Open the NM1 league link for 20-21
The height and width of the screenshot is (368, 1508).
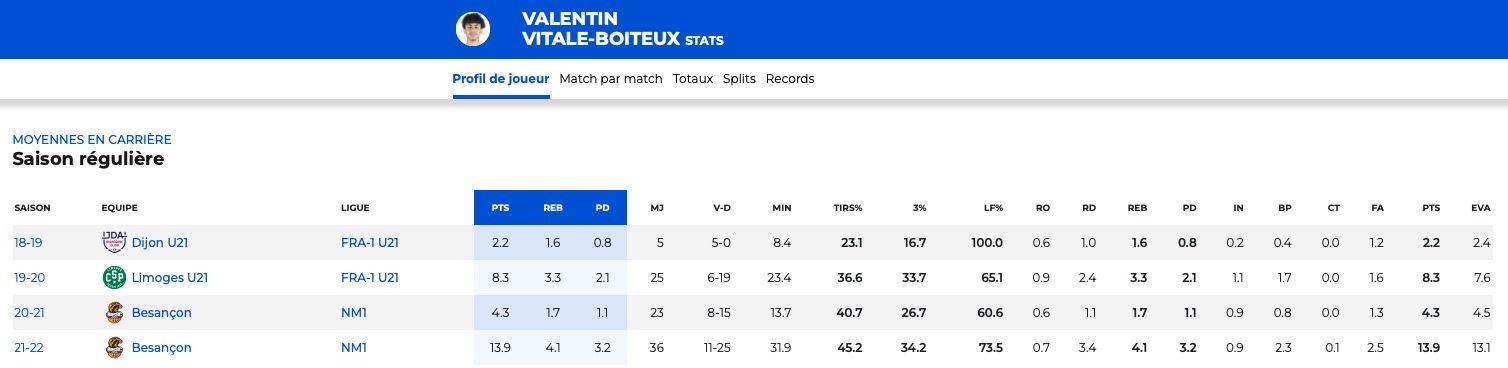coord(354,312)
